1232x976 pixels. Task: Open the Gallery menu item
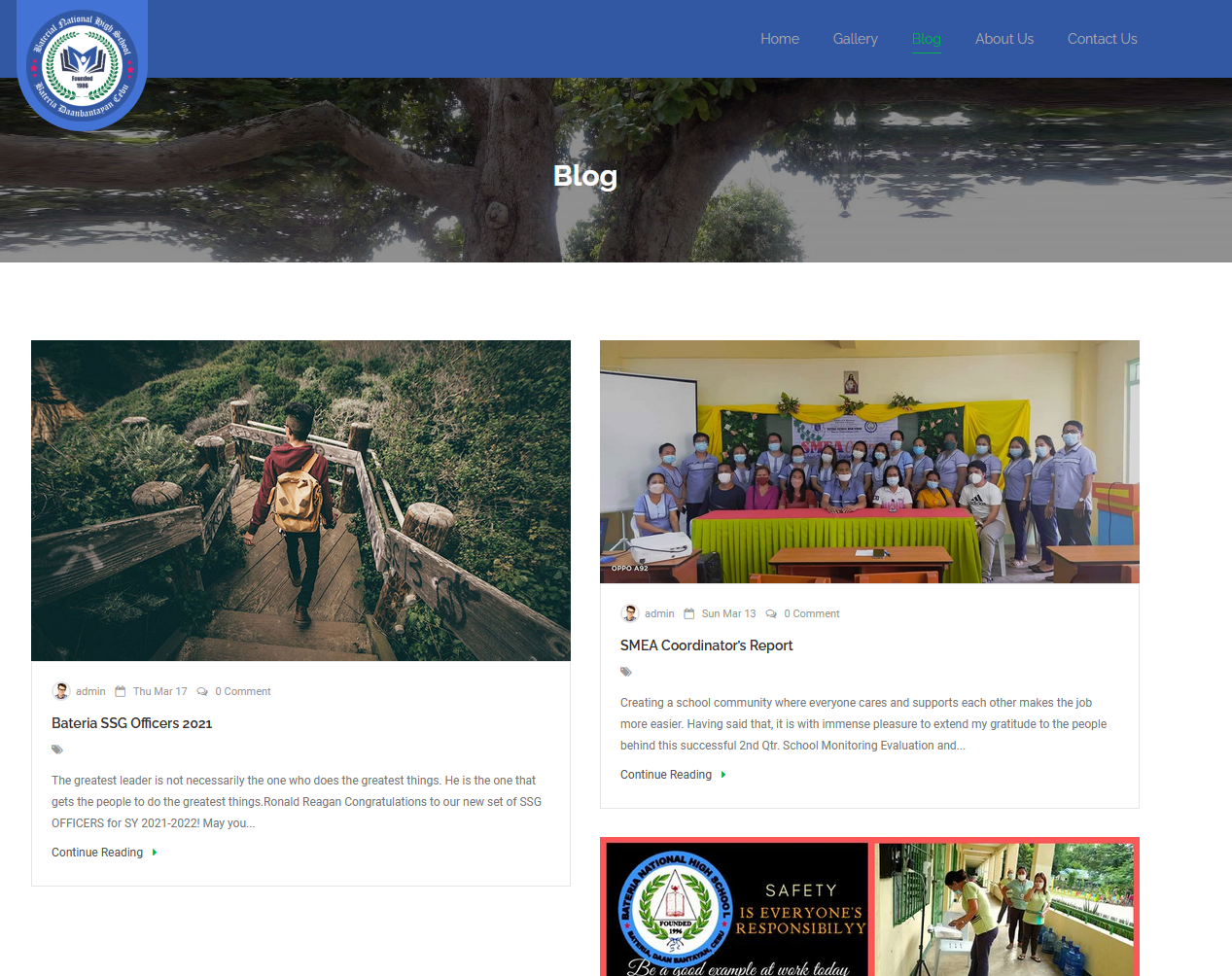(856, 39)
